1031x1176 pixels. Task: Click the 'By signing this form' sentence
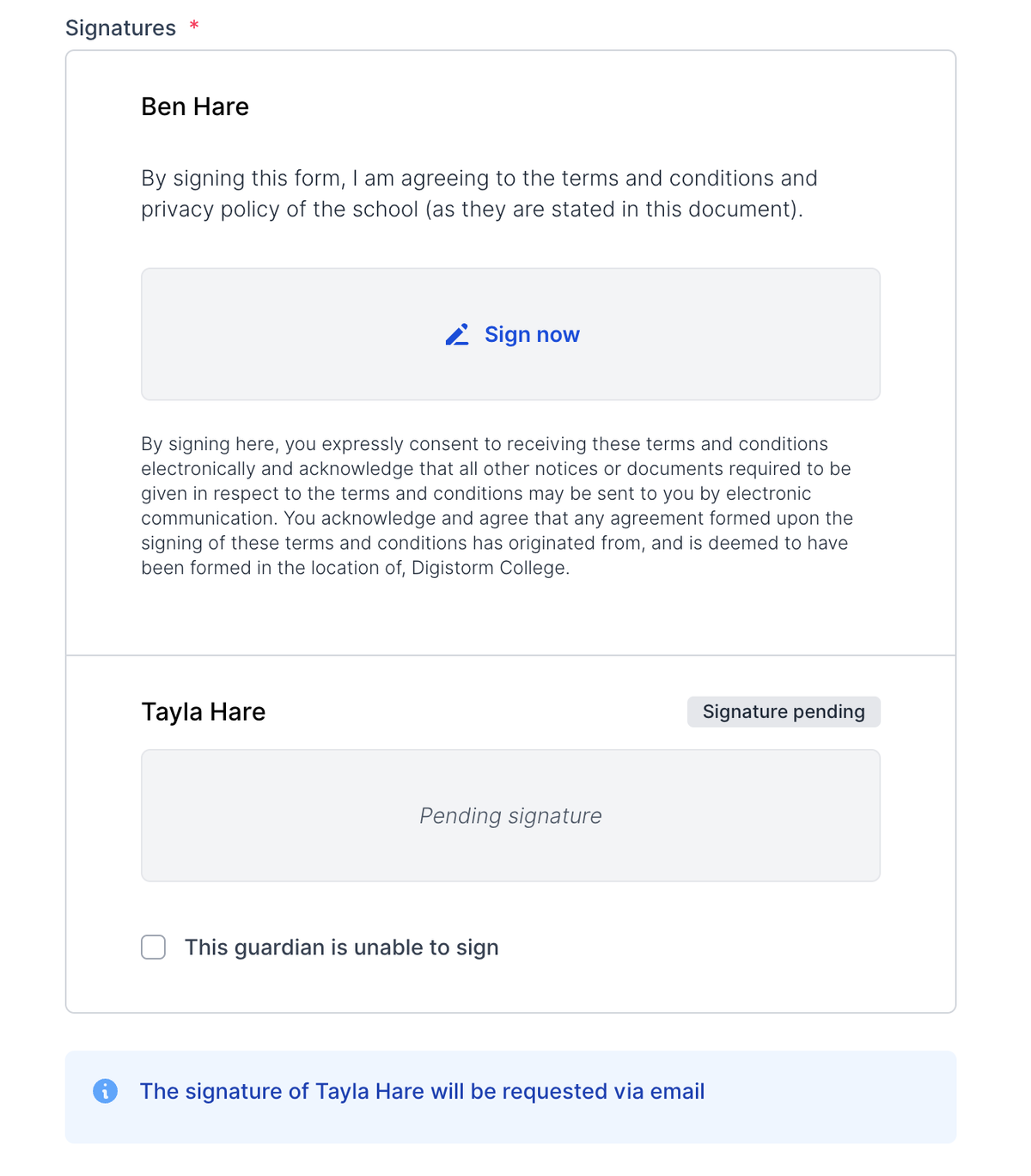(479, 193)
